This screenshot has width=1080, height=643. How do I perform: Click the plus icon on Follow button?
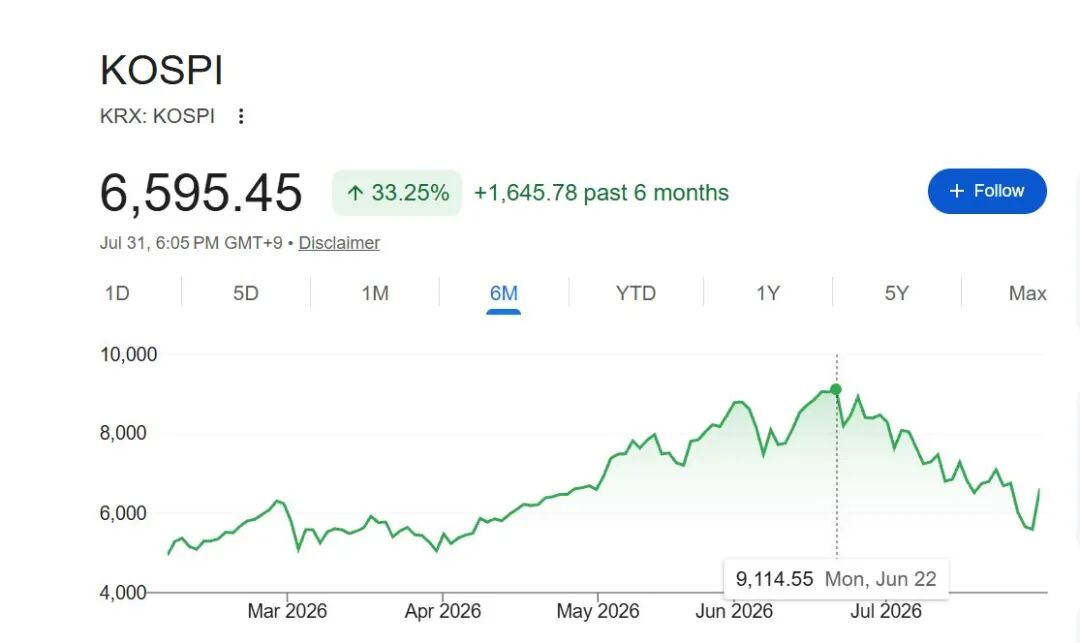pos(957,191)
